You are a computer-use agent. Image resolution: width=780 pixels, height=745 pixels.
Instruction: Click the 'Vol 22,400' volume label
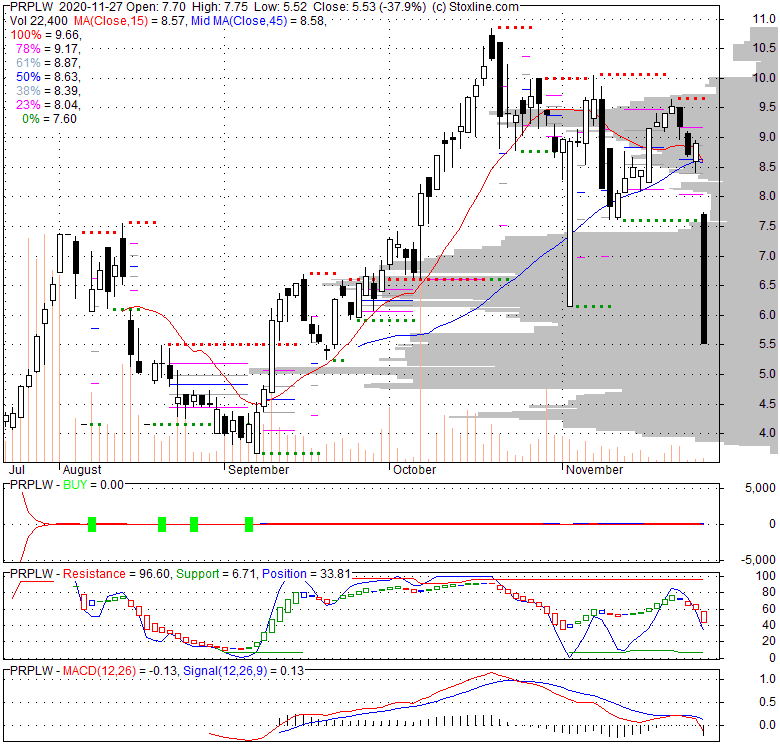coord(40,21)
